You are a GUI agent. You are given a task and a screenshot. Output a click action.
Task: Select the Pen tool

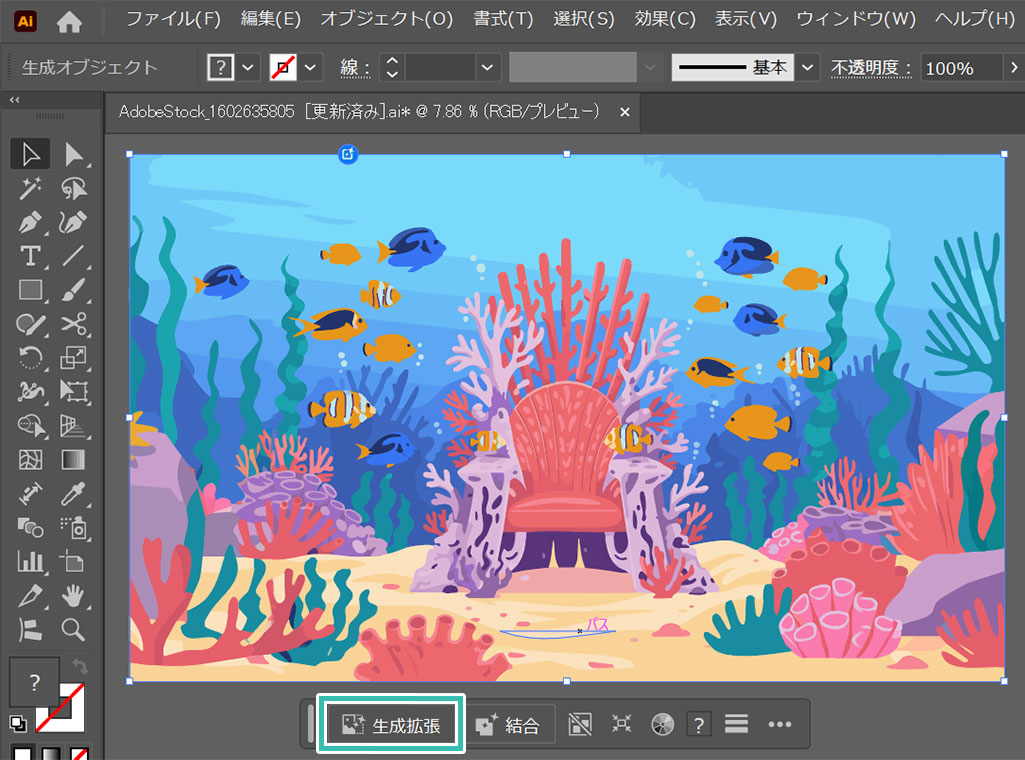coord(30,222)
